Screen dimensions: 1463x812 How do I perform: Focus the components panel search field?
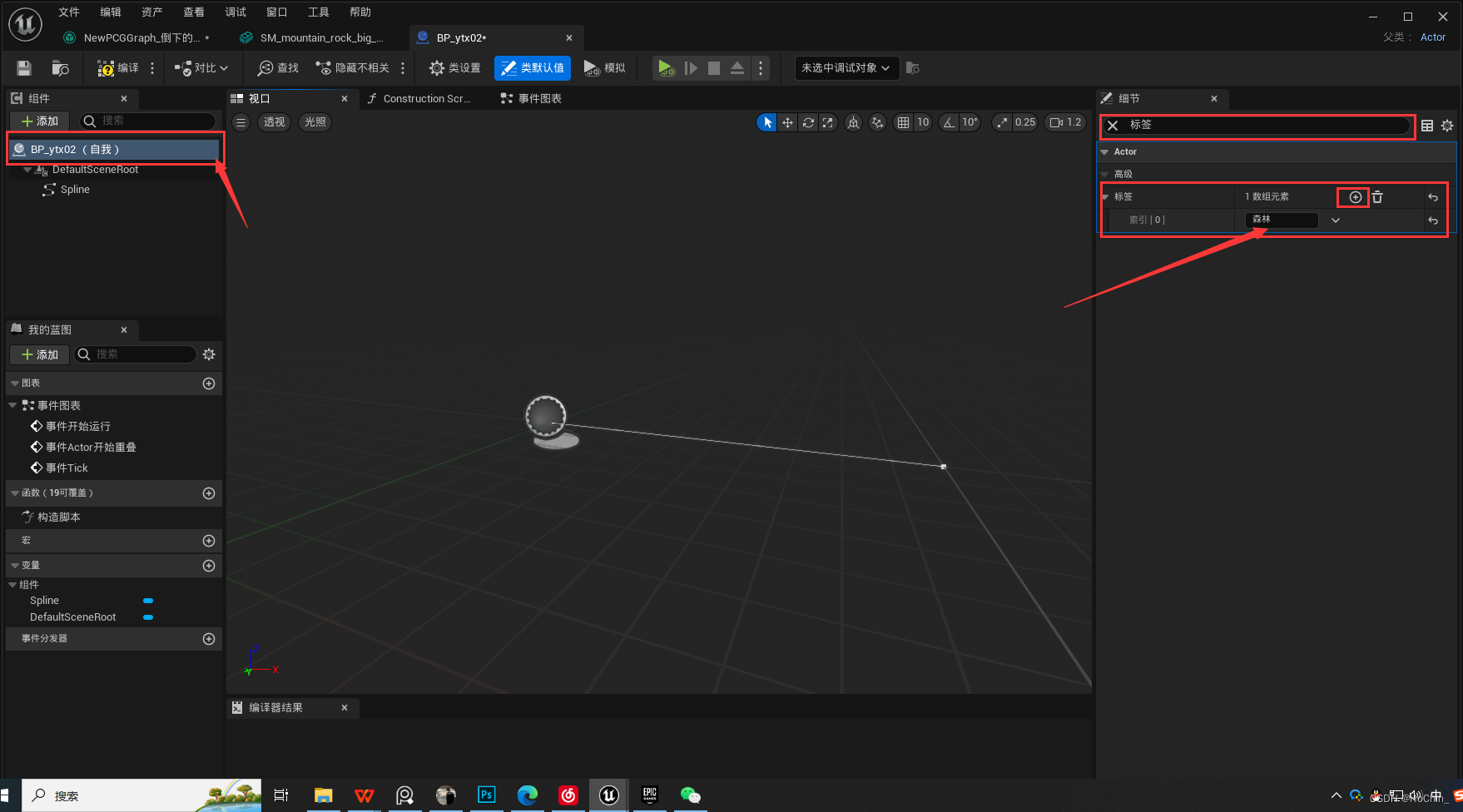[x=148, y=121]
